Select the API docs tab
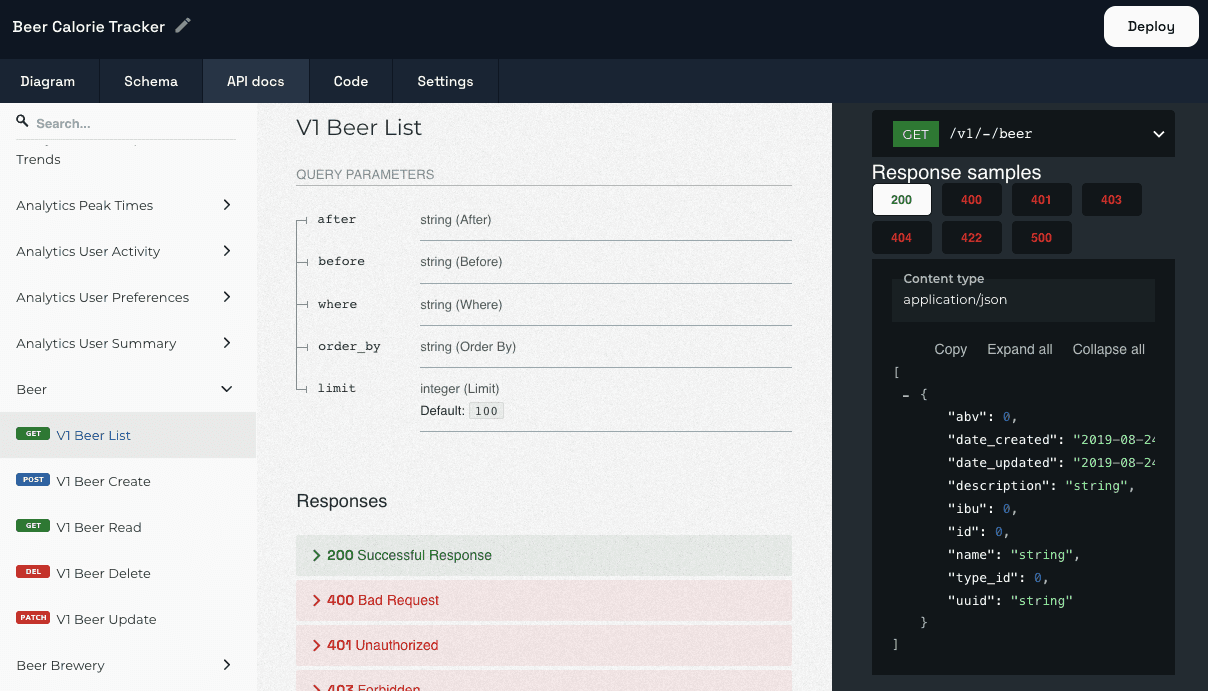This screenshot has width=1208, height=691. (256, 81)
